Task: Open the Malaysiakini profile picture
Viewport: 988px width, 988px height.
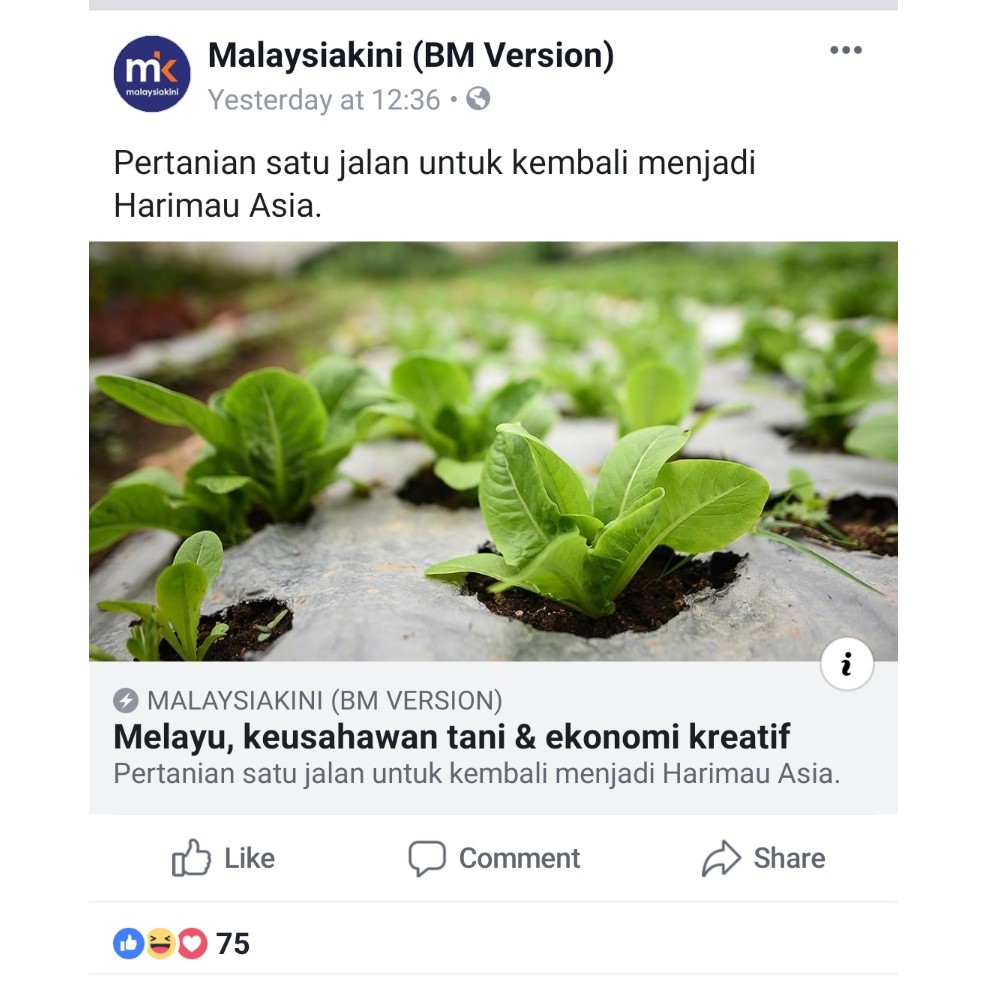Action: point(152,74)
